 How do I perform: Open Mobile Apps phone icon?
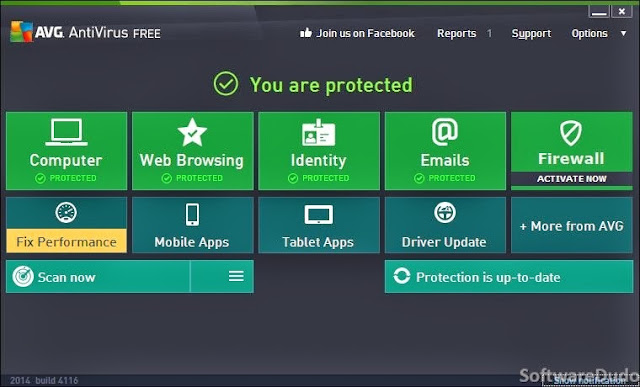pyautogui.click(x=192, y=215)
